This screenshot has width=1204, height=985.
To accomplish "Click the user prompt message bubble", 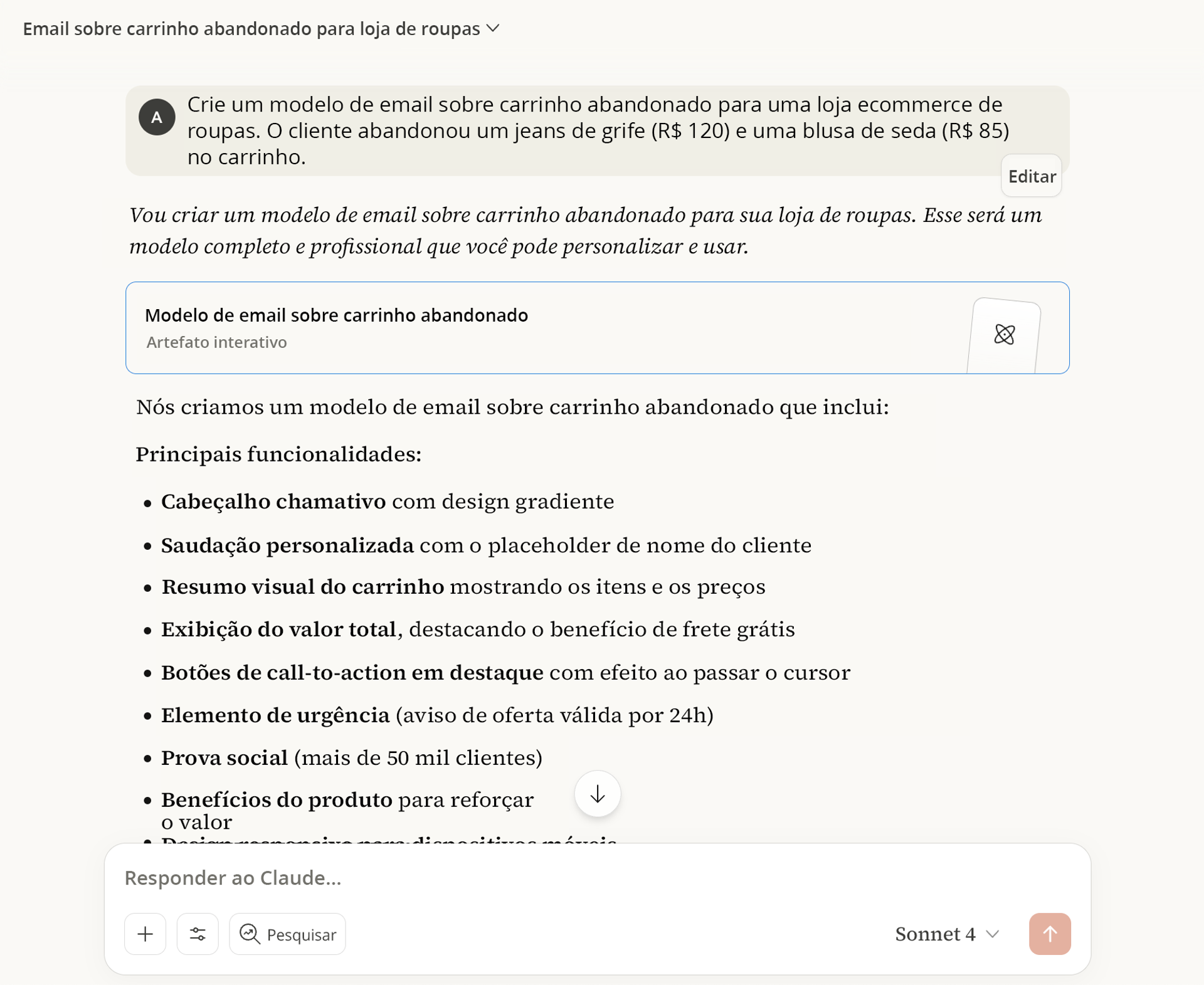I will [x=597, y=130].
